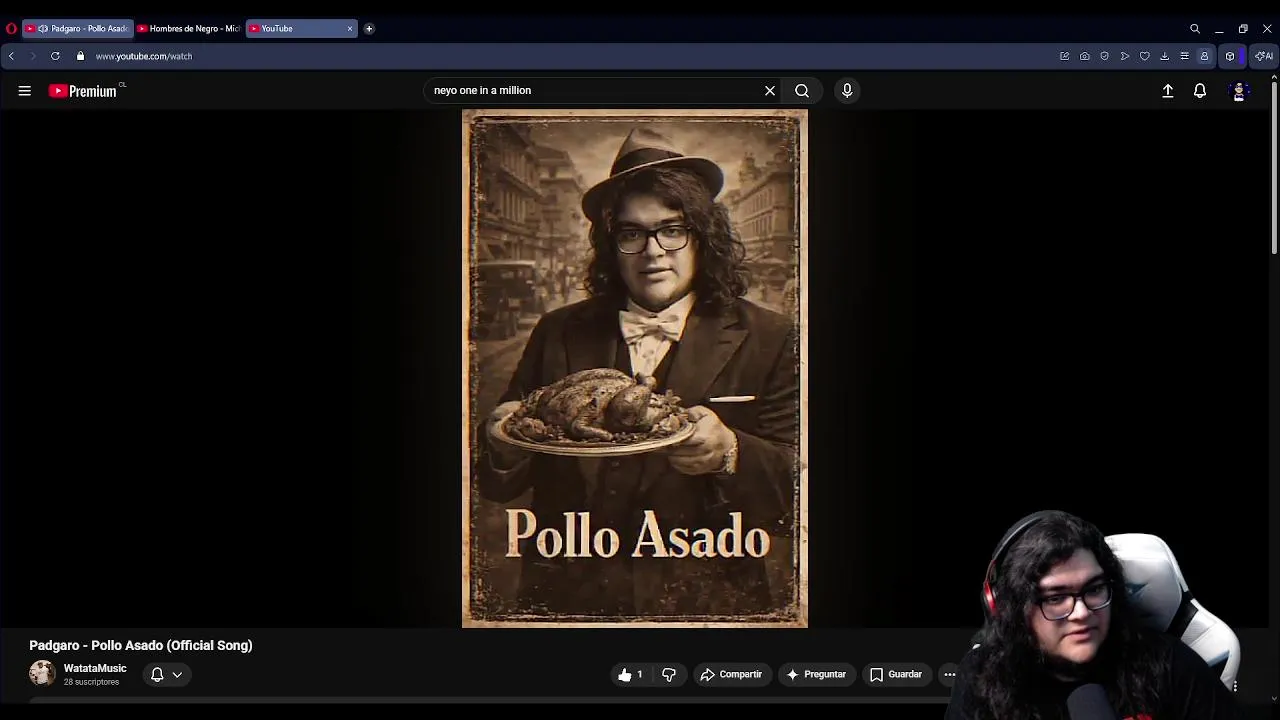Open YouTube notifications bell in header
The height and width of the screenshot is (720, 1280).
click(1200, 91)
